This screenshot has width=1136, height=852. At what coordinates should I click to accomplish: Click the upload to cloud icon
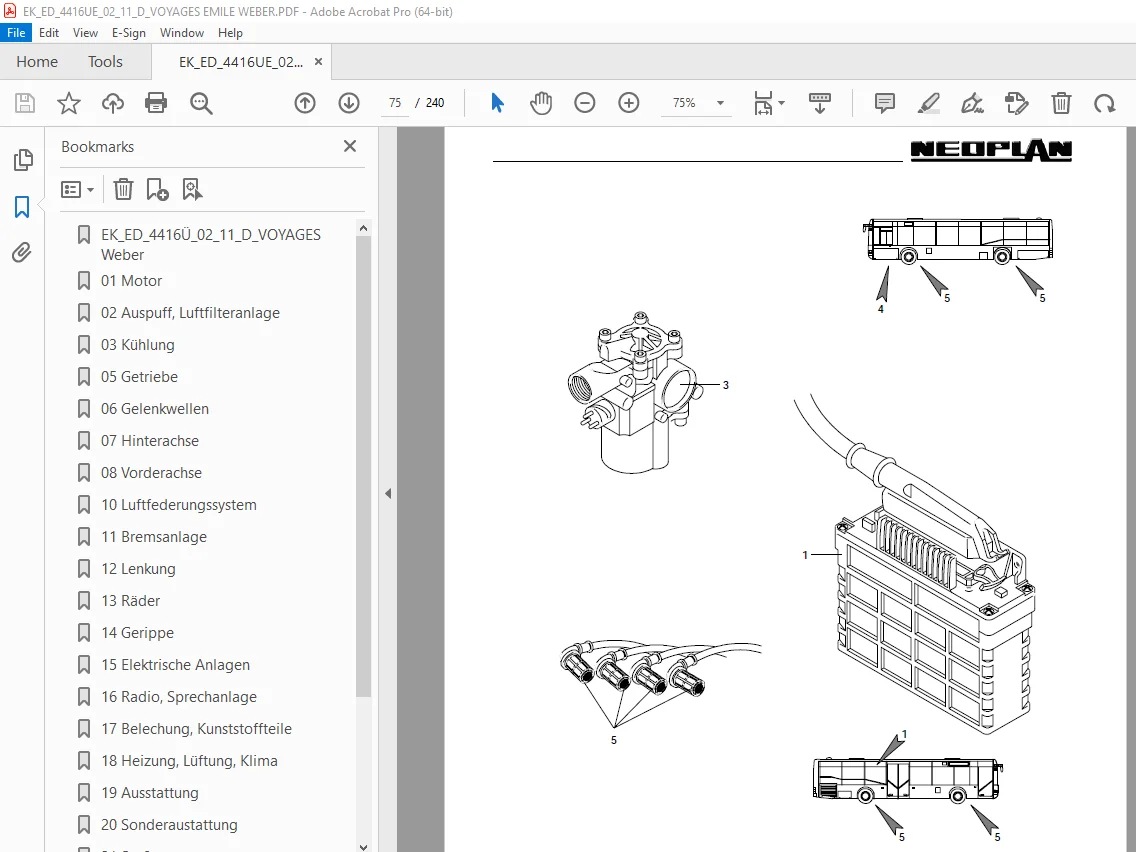pyautogui.click(x=112, y=103)
